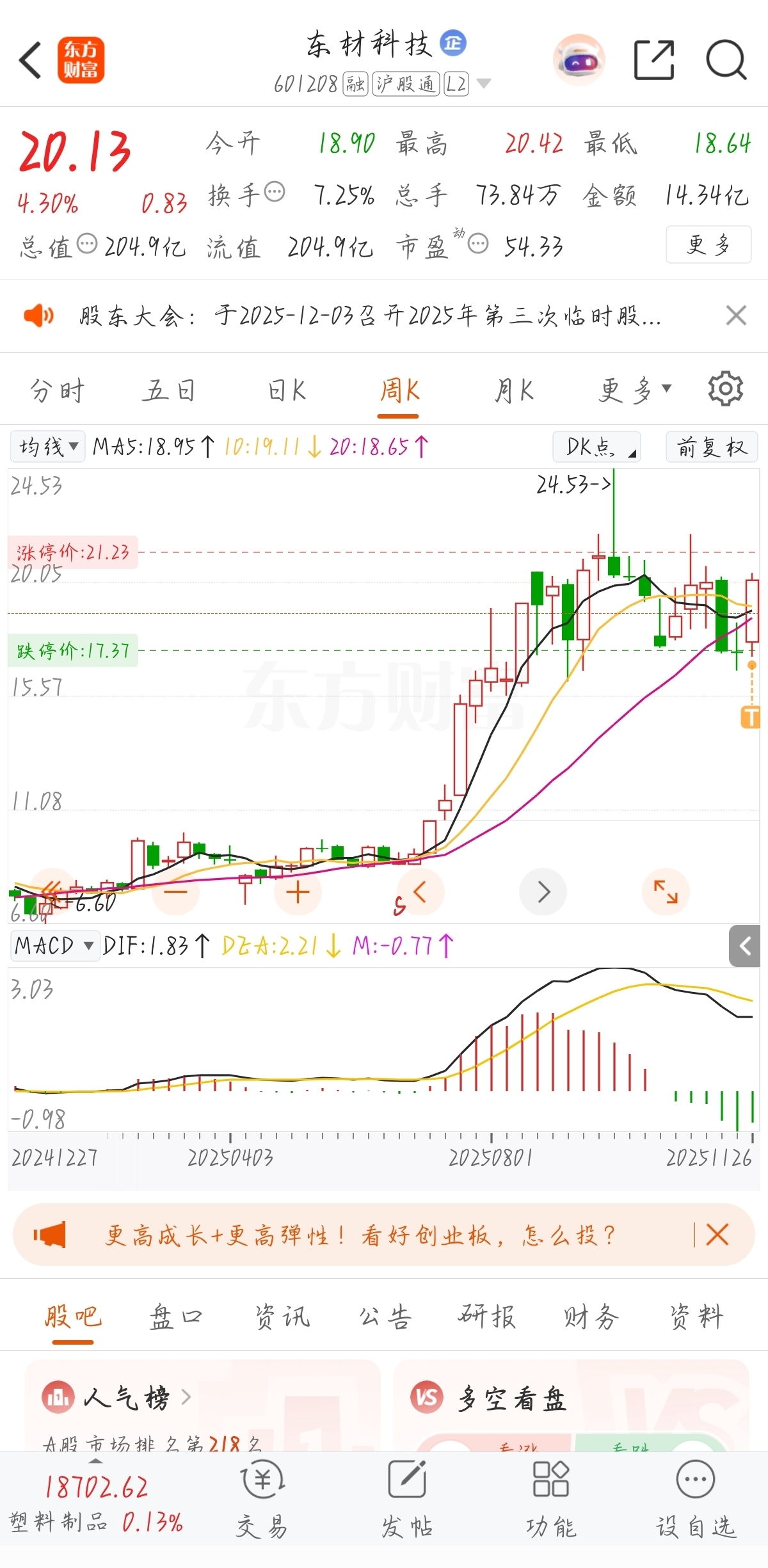Open 更多 chart period dropdown
This screenshot has height=1568, width=768.
pyautogui.click(x=635, y=390)
